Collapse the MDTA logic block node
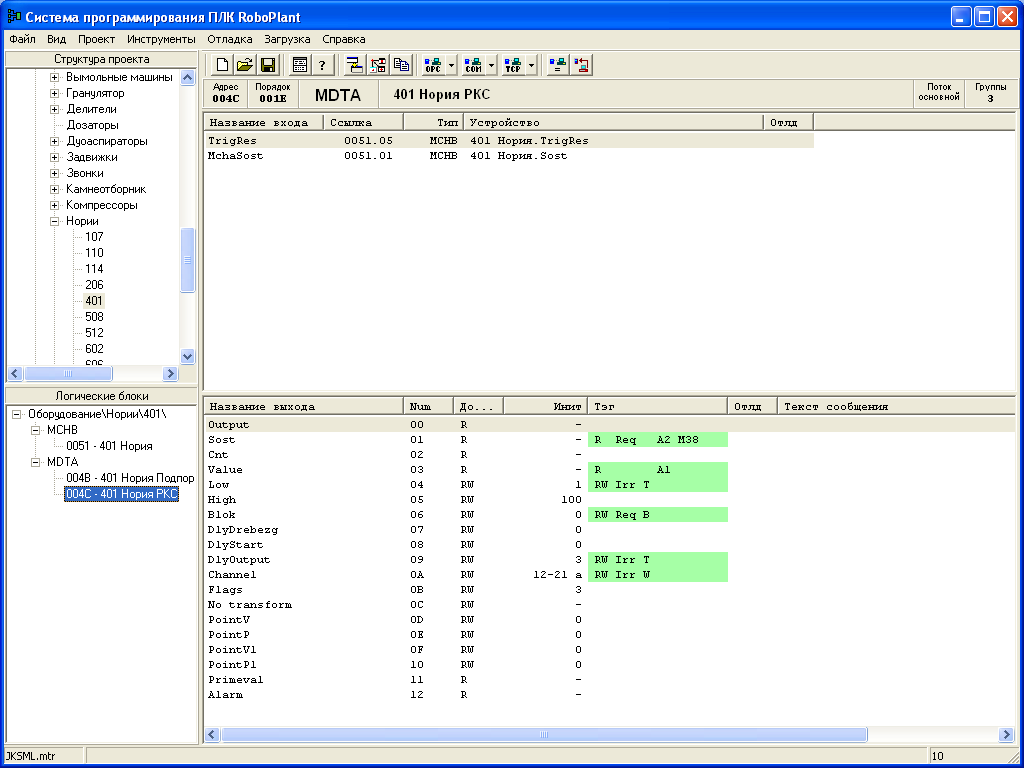This screenshot has height=768, width=1024. click(37, 462)
